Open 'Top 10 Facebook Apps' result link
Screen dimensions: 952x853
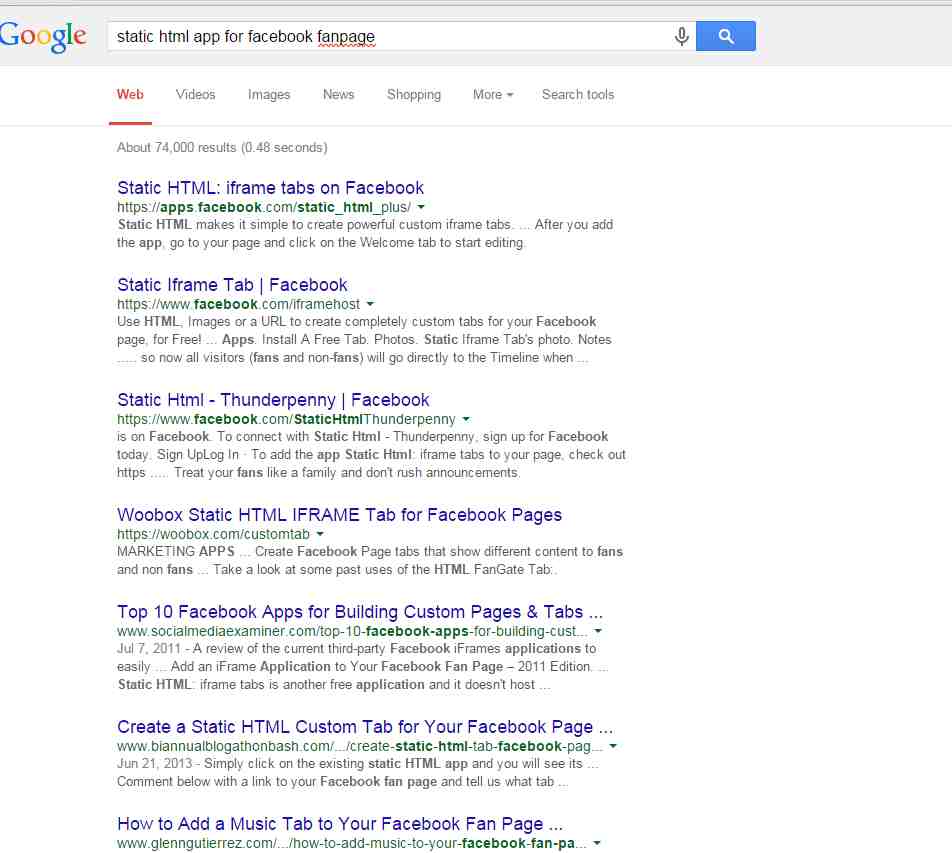coord(359,612)
